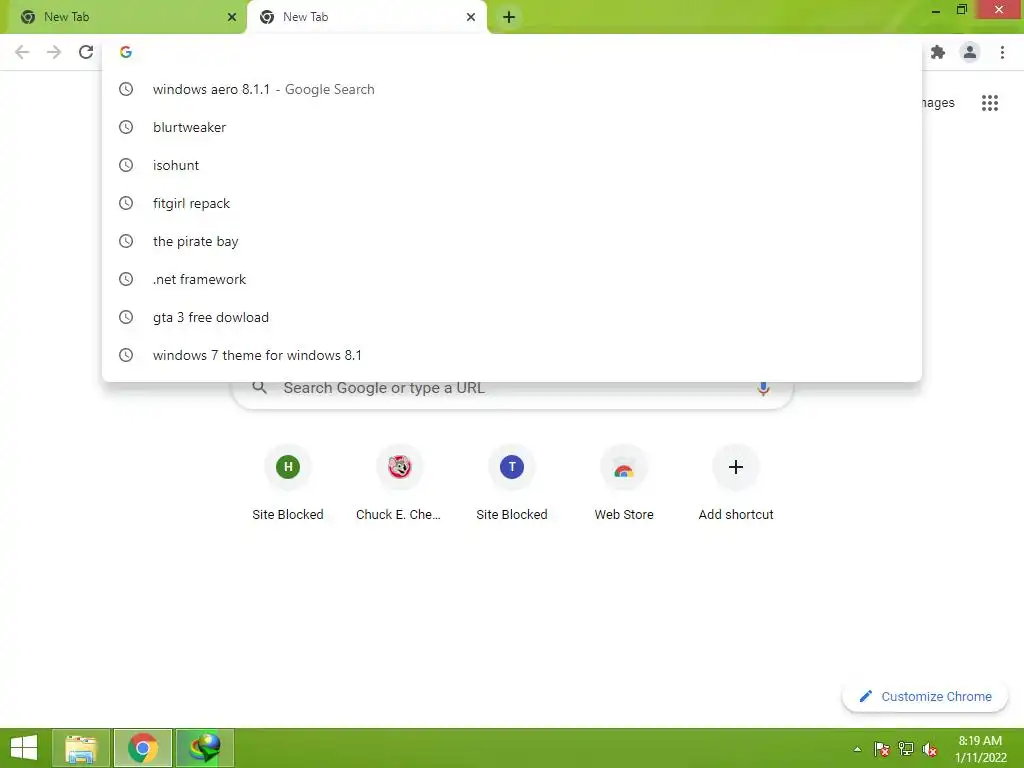
Task: Click the Google G icon in address bar
Action: click(126, 52)
